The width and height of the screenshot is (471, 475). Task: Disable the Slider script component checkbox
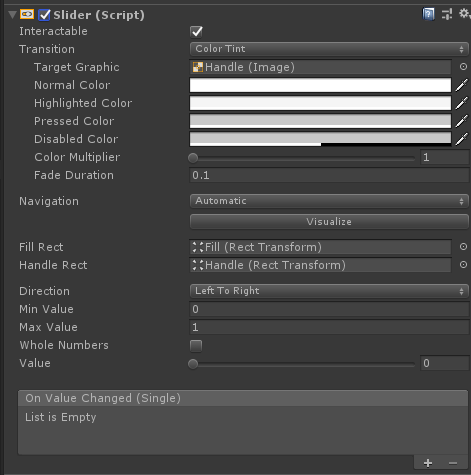44,15
